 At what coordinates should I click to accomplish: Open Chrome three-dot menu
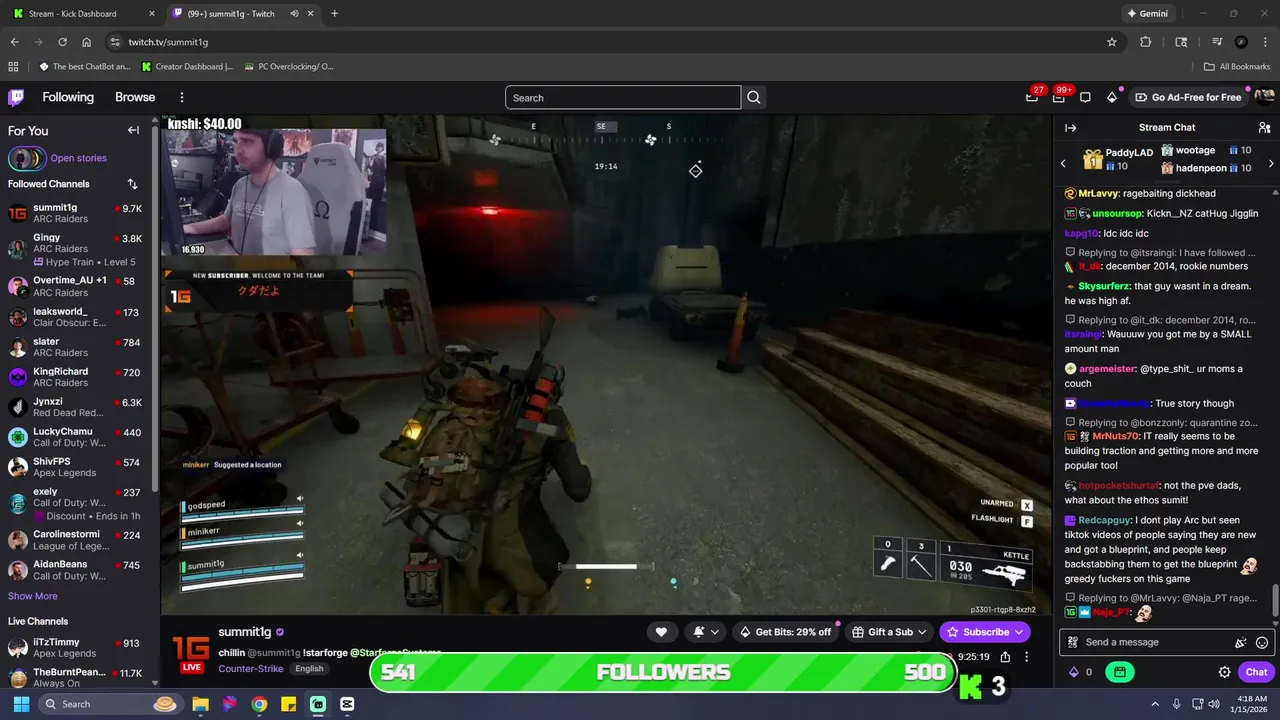coord(1265,42)
